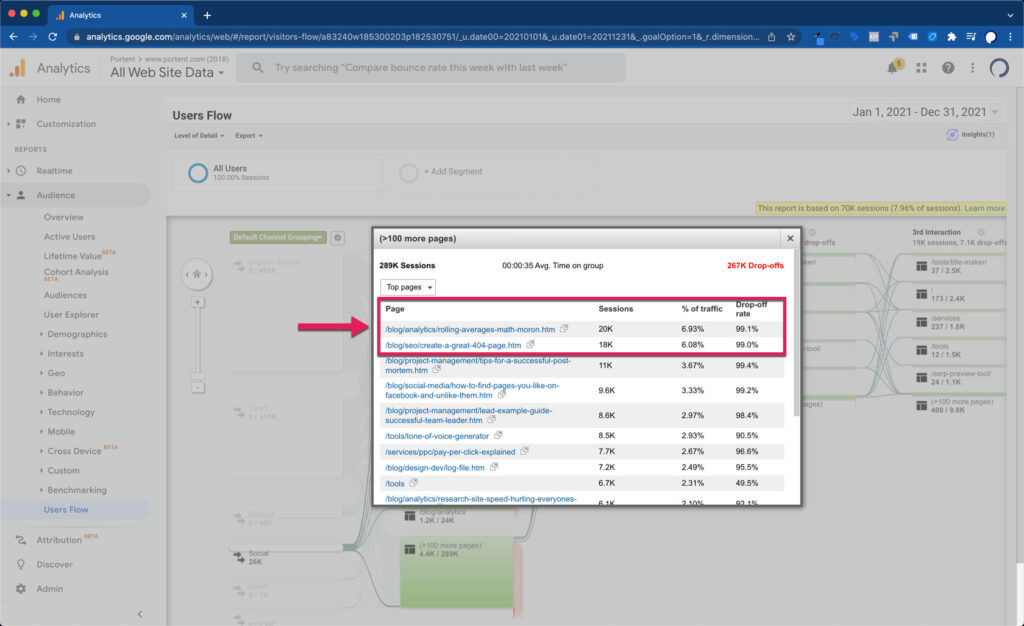The width and height of the screenshot is (1024, 626).
Task: Click the flow home navigation control
Action: click(x=197, y=275)
